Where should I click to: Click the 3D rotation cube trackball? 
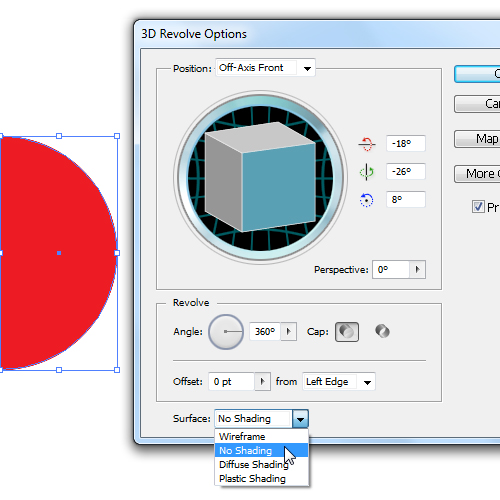260,177
